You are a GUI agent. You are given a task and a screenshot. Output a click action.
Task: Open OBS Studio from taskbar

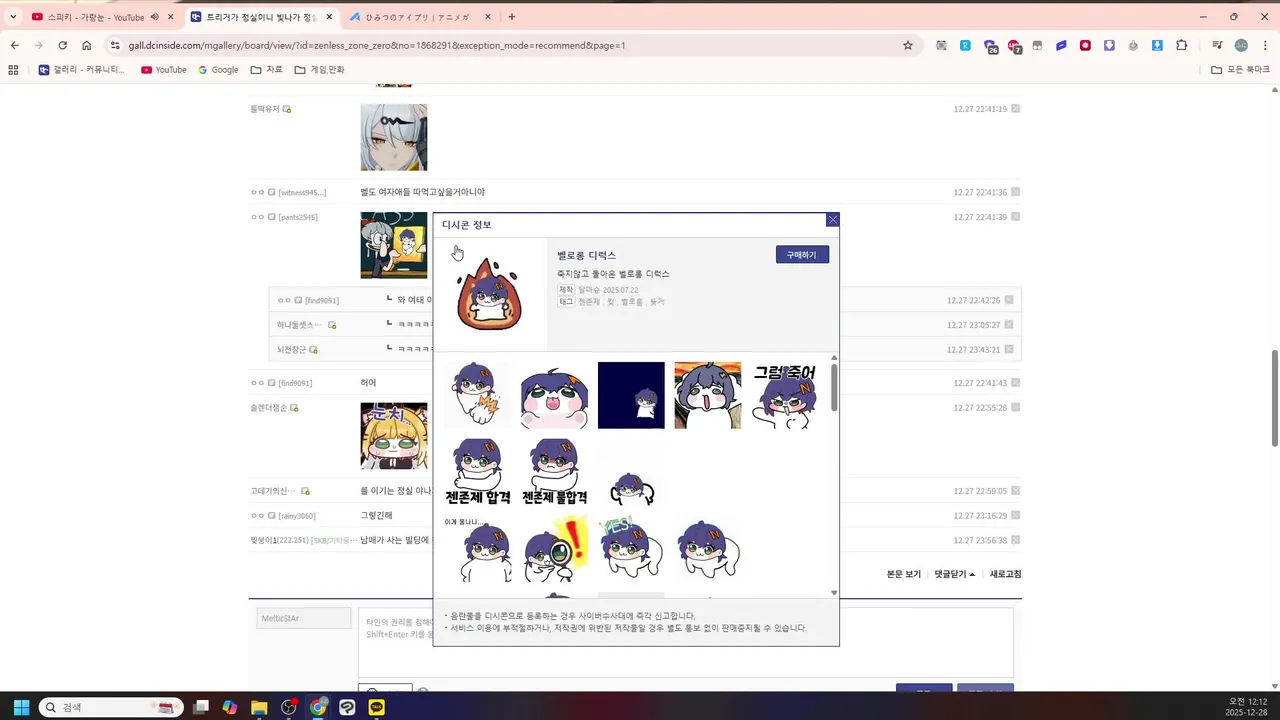click(x=289, y=707)
